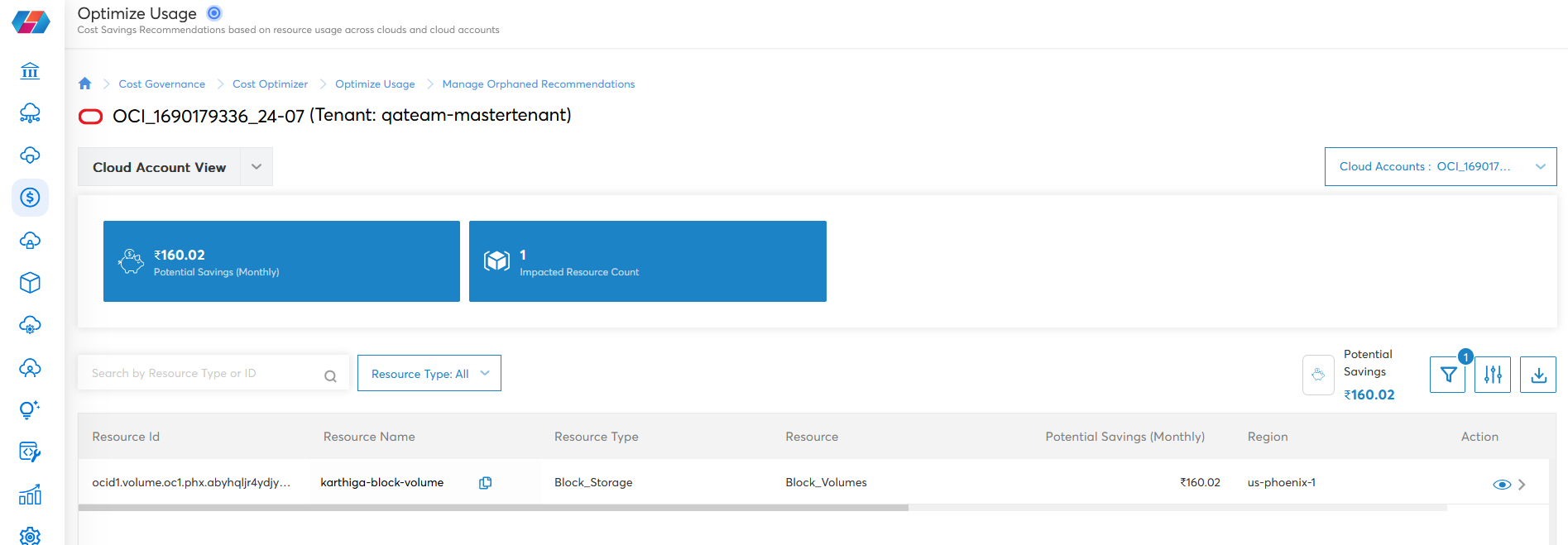Open the cloud user sidebar icon
This screenshot has height=545, width=1568.
[30, 368]
